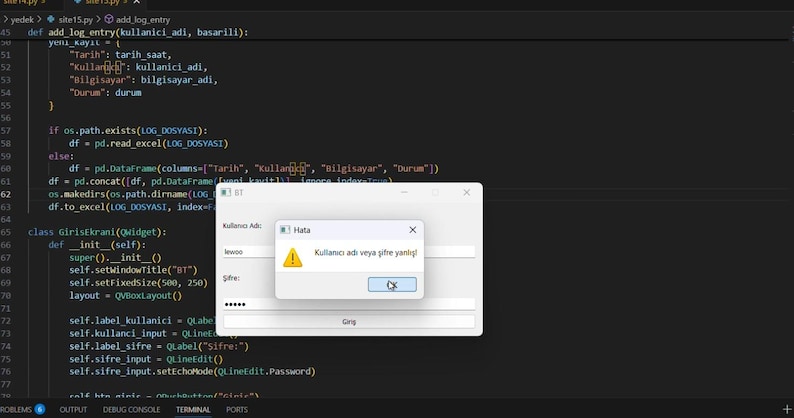Click line number 57 in gutter

(6, 131)
